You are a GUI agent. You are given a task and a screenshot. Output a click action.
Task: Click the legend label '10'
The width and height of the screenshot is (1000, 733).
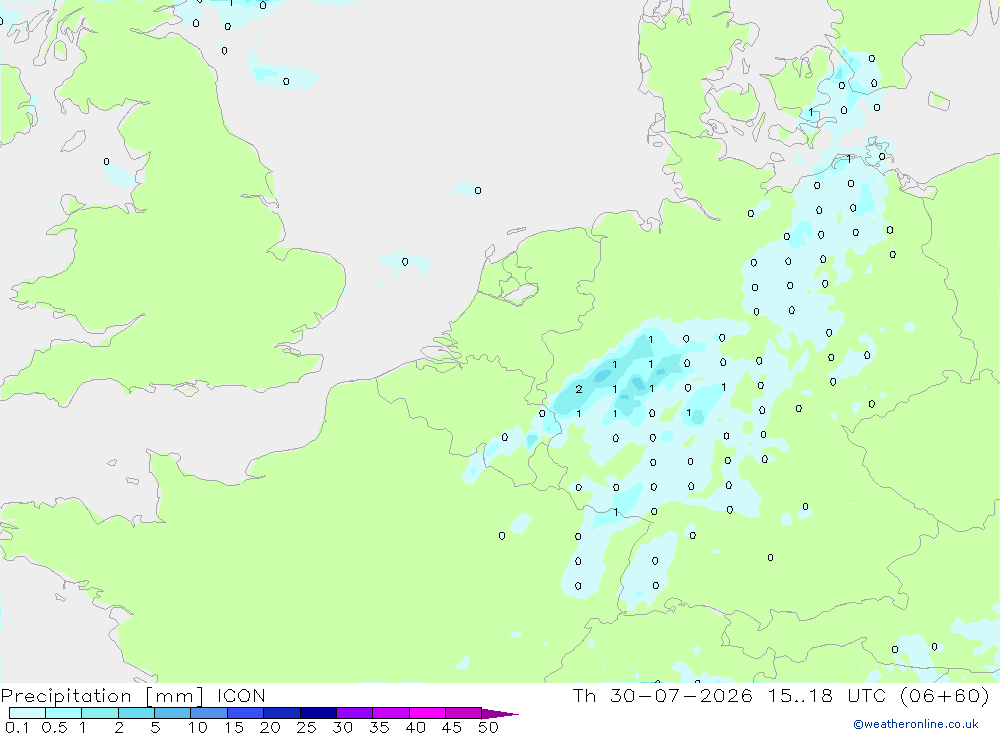[198, 727]
